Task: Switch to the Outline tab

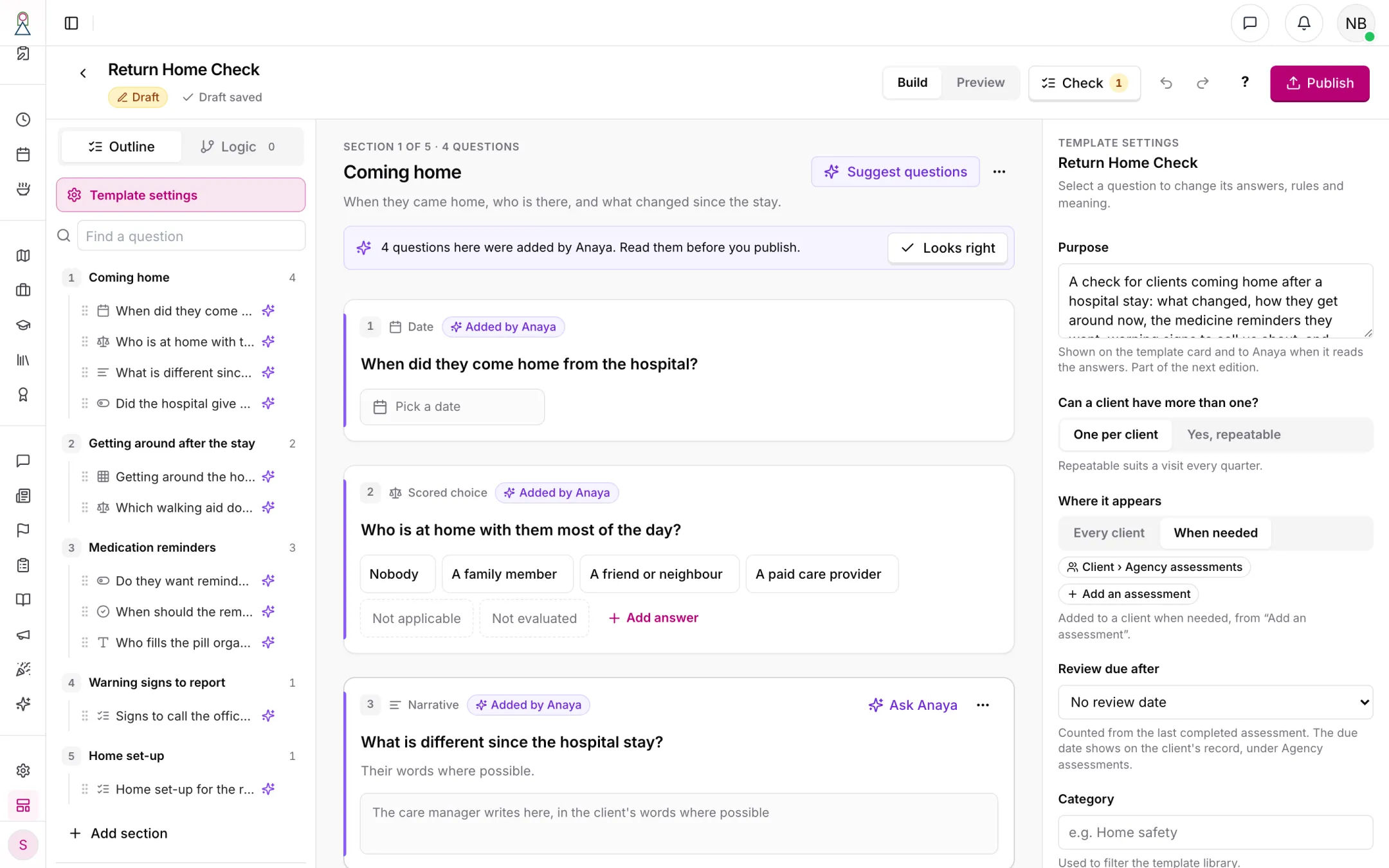Action: 121,147
